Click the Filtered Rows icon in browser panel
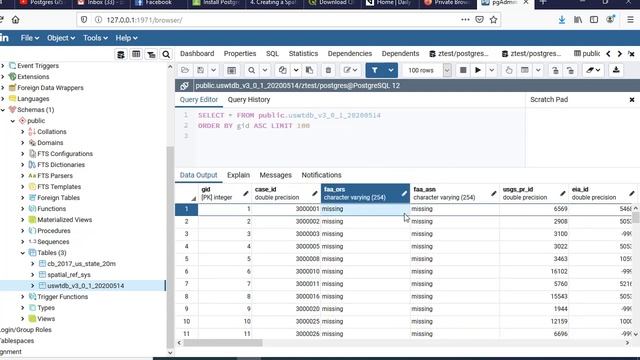640x360 pixels. pyautogui.click(x=151, y=54)
